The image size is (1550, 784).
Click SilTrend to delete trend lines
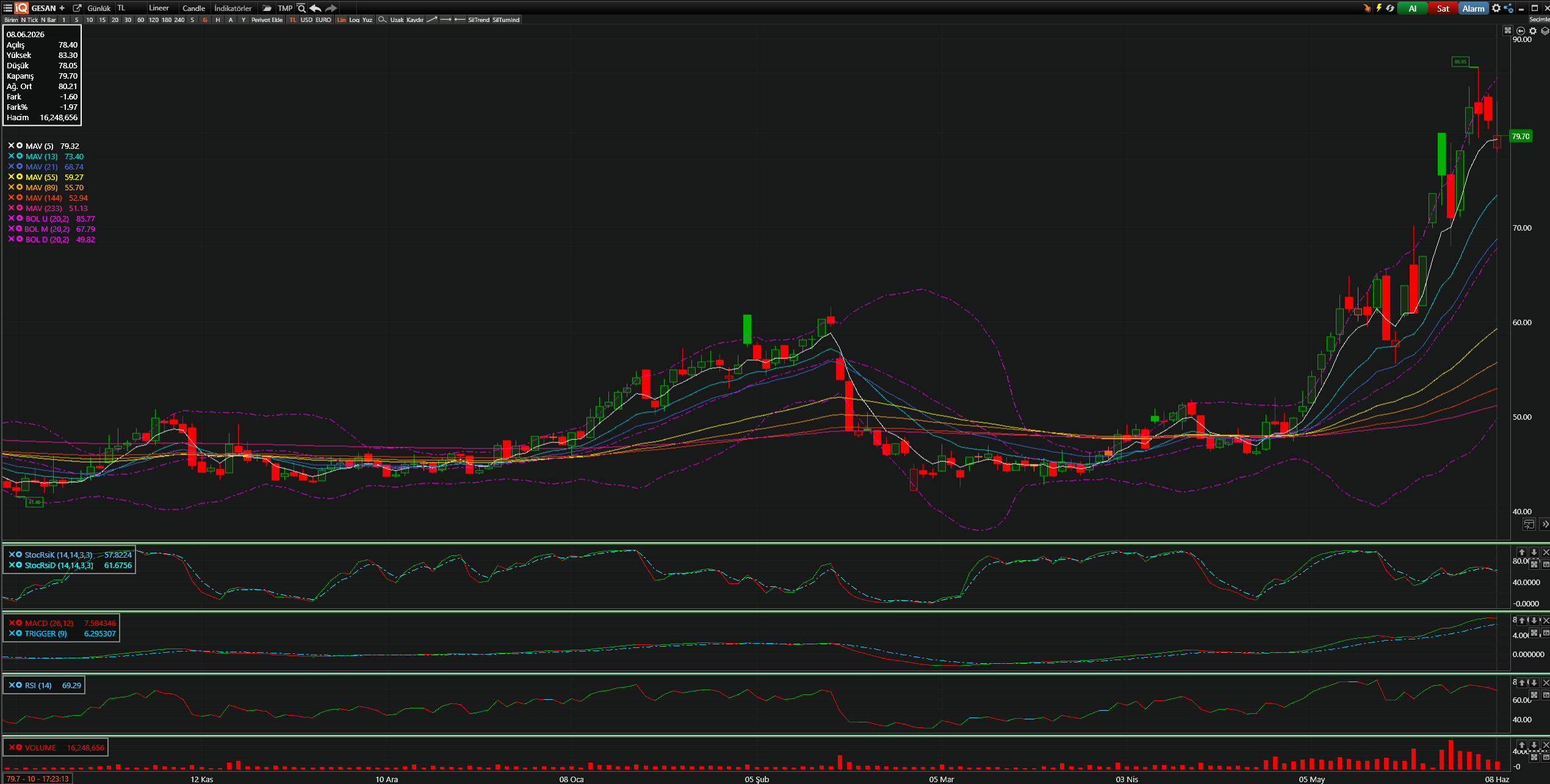[478, 20]
